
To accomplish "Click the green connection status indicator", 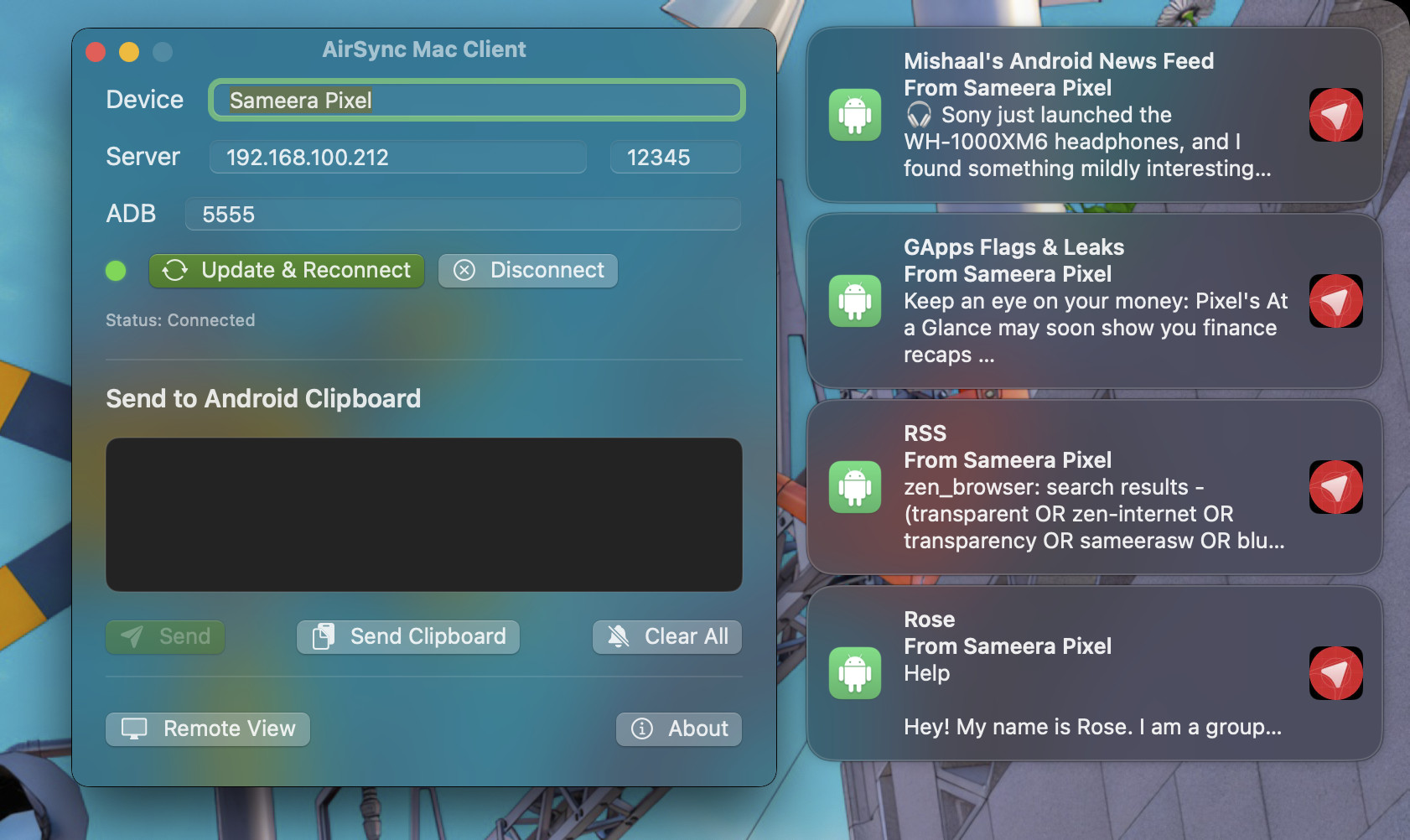I will click(x=116, y=271).
